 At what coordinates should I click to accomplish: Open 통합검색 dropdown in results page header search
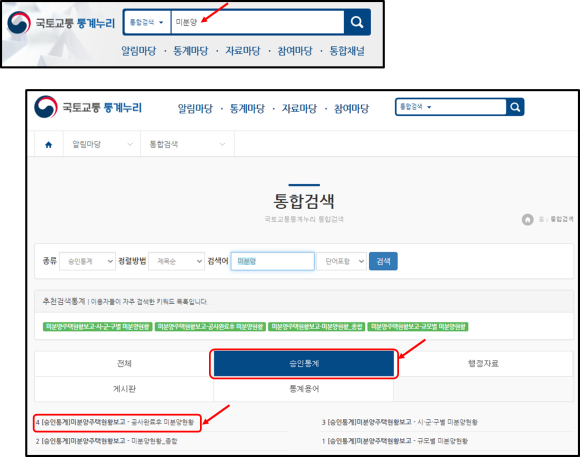415,107
